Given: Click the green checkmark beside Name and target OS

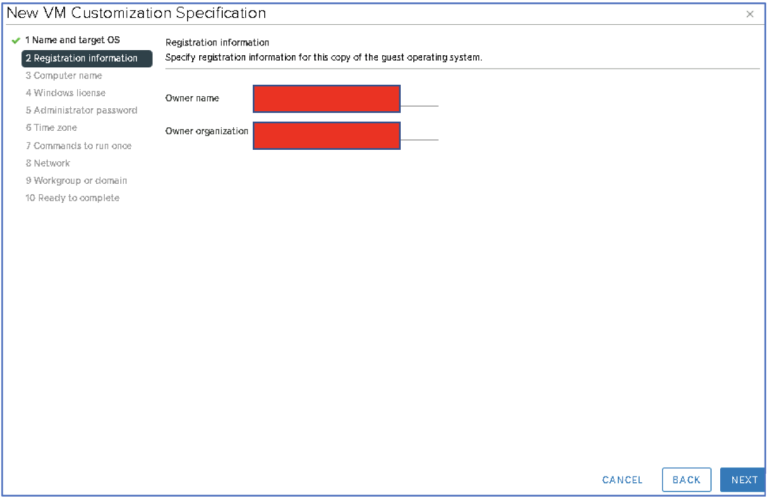Looking at the screenshot, I should 15,40.
